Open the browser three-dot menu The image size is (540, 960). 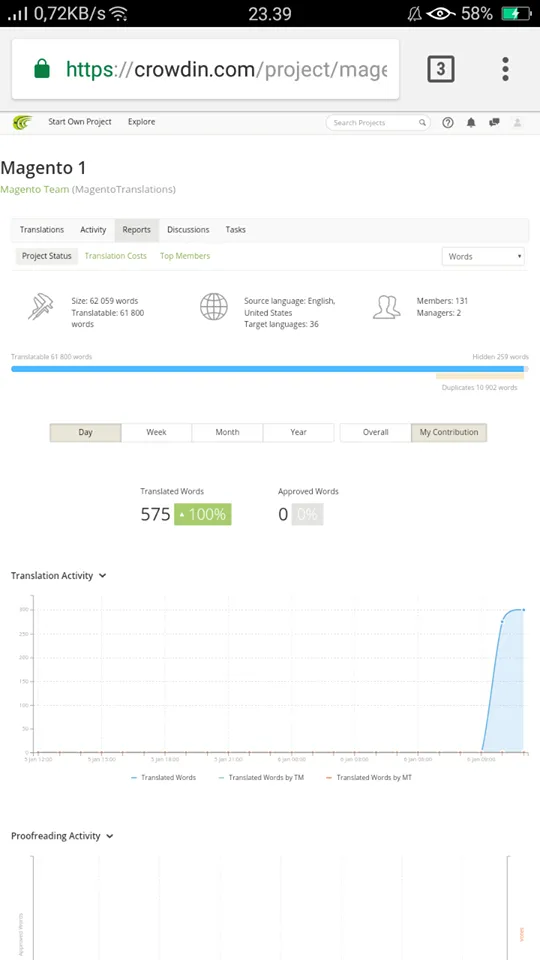tap(505, 69)
